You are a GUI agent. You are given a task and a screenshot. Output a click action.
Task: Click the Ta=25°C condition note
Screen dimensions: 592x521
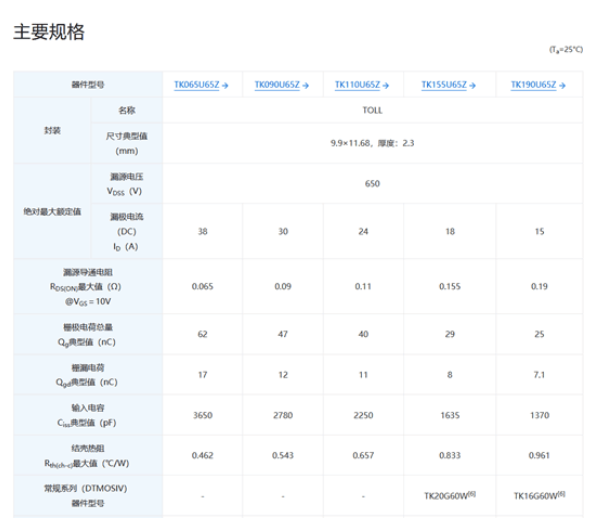tap(566, 49)
